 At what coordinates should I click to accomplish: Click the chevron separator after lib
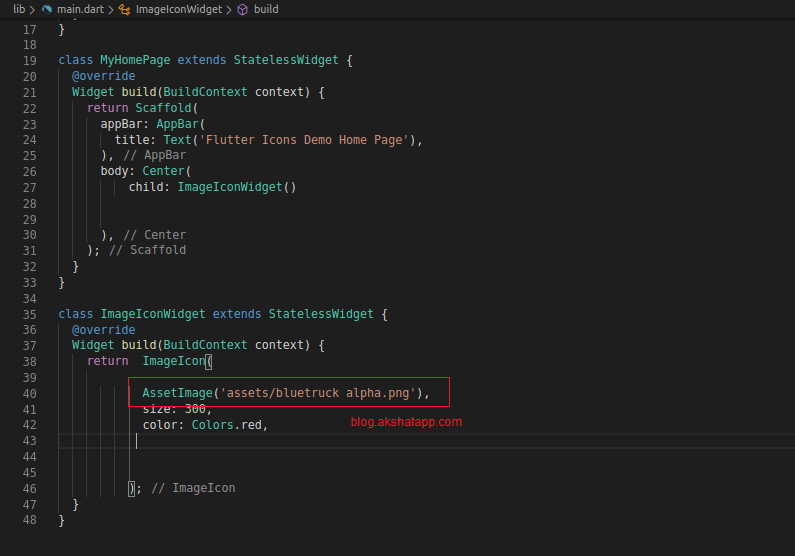click(x=32, y=9)
